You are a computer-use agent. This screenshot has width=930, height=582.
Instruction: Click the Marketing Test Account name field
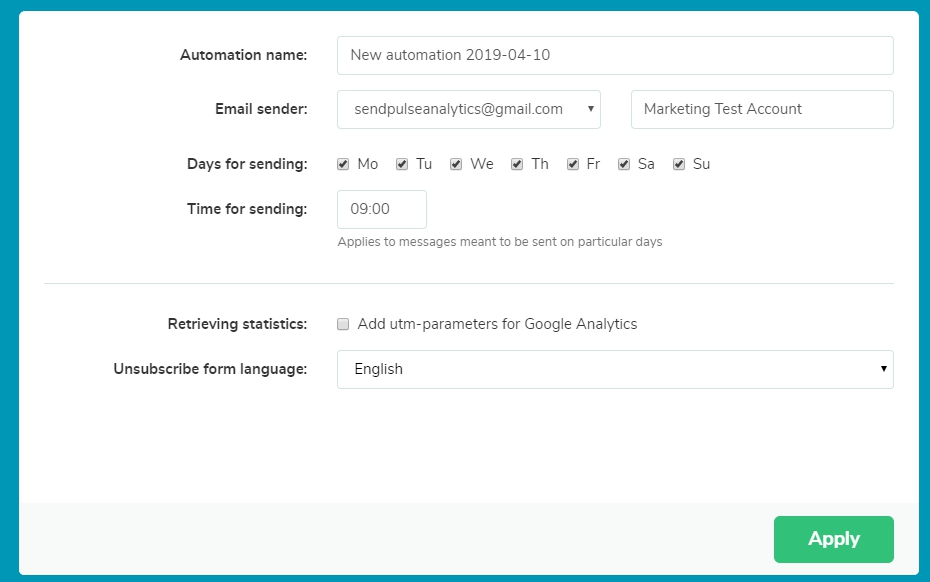[x=761, y=109]
